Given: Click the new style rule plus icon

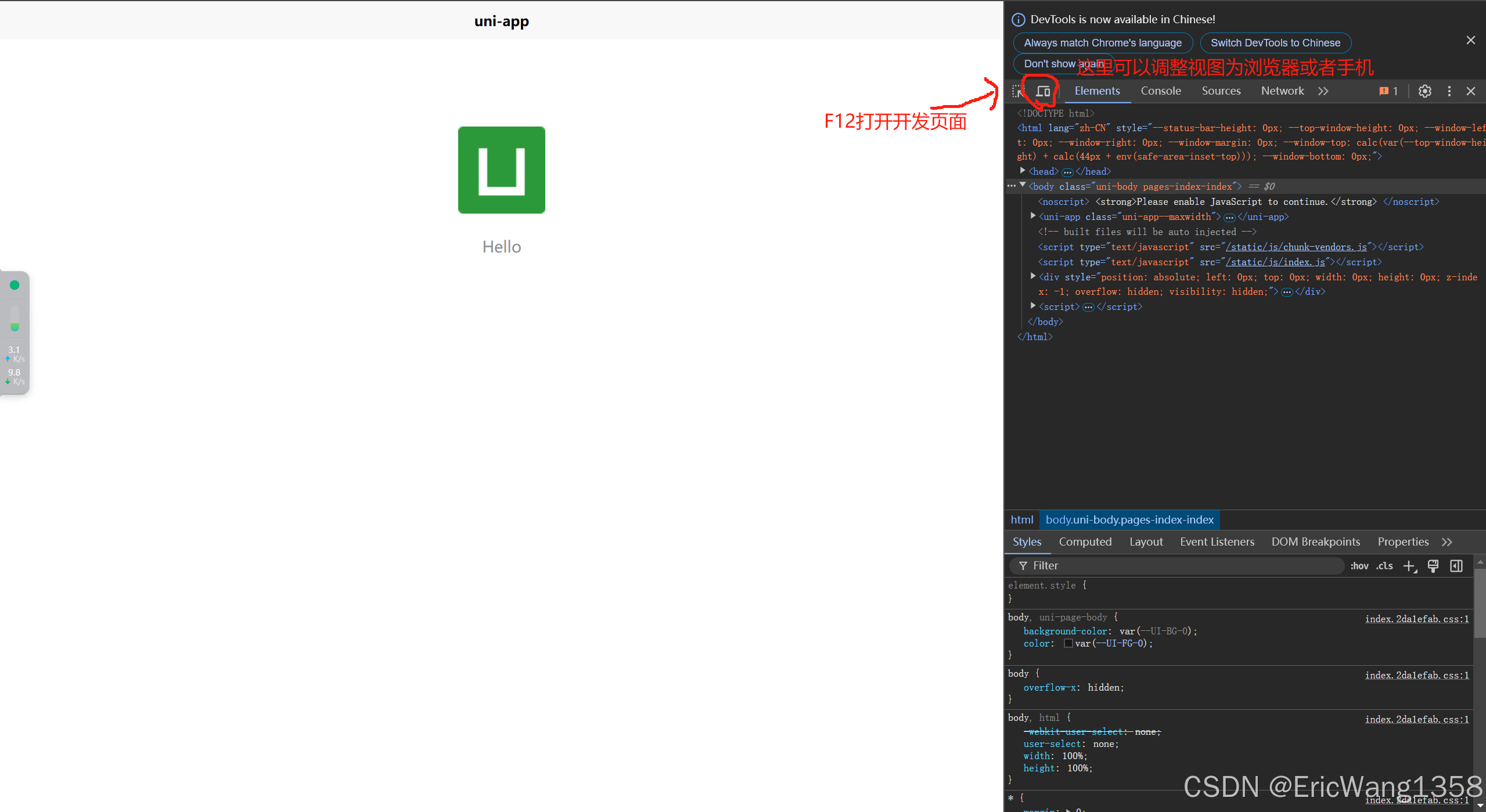Looking at the screenshot, I should click(1408, 566).
